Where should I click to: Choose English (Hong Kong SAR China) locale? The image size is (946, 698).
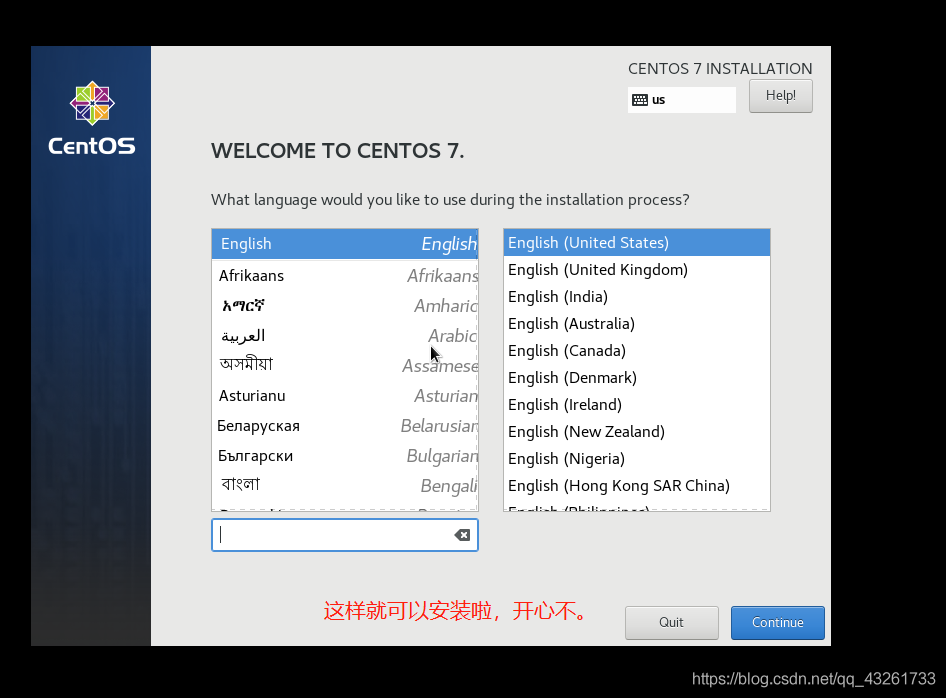tap(636, 486)
